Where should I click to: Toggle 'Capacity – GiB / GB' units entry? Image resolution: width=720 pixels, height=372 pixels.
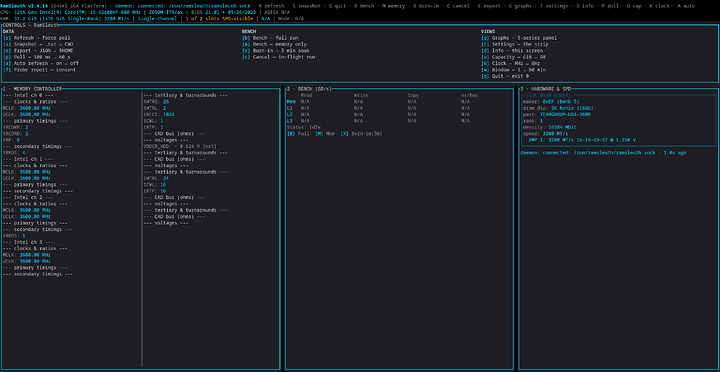tap(512, 57)
